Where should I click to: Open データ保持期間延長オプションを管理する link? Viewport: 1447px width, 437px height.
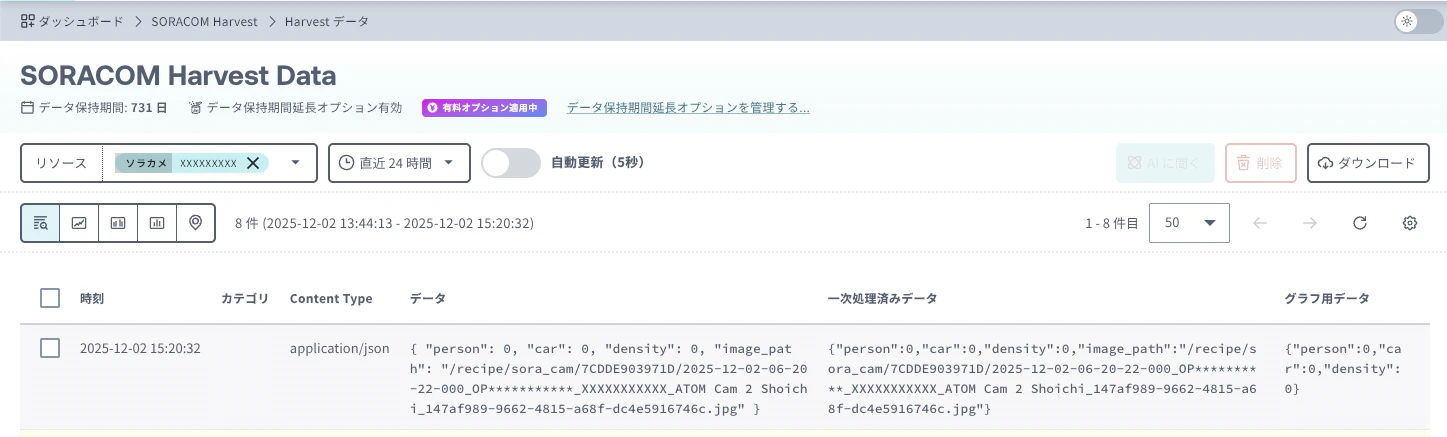coord(688,107)
